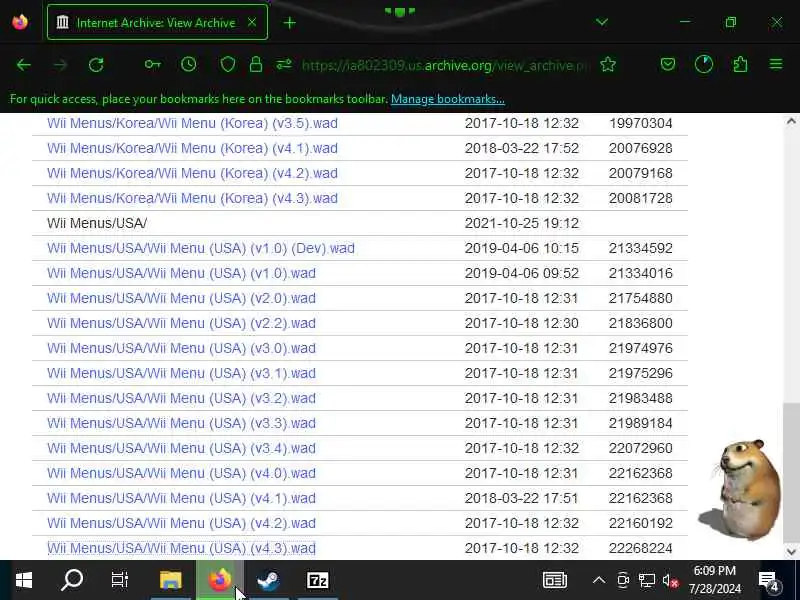Click the Firefox View icon at top left

click(x=20, y=22)
